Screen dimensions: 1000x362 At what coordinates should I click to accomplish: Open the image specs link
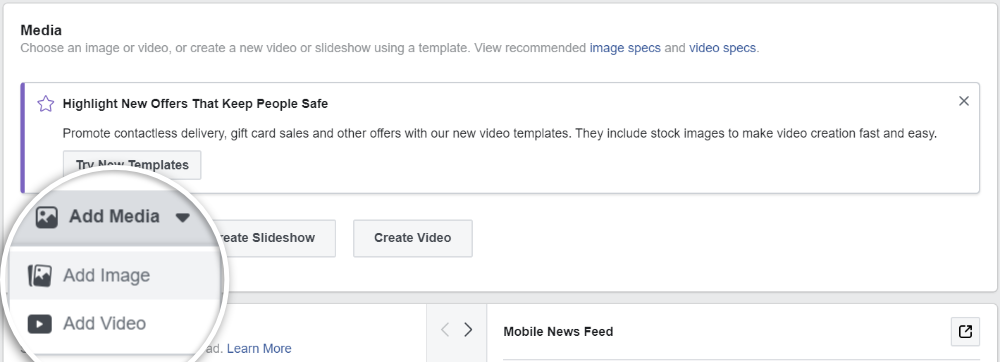pos(625,48)
